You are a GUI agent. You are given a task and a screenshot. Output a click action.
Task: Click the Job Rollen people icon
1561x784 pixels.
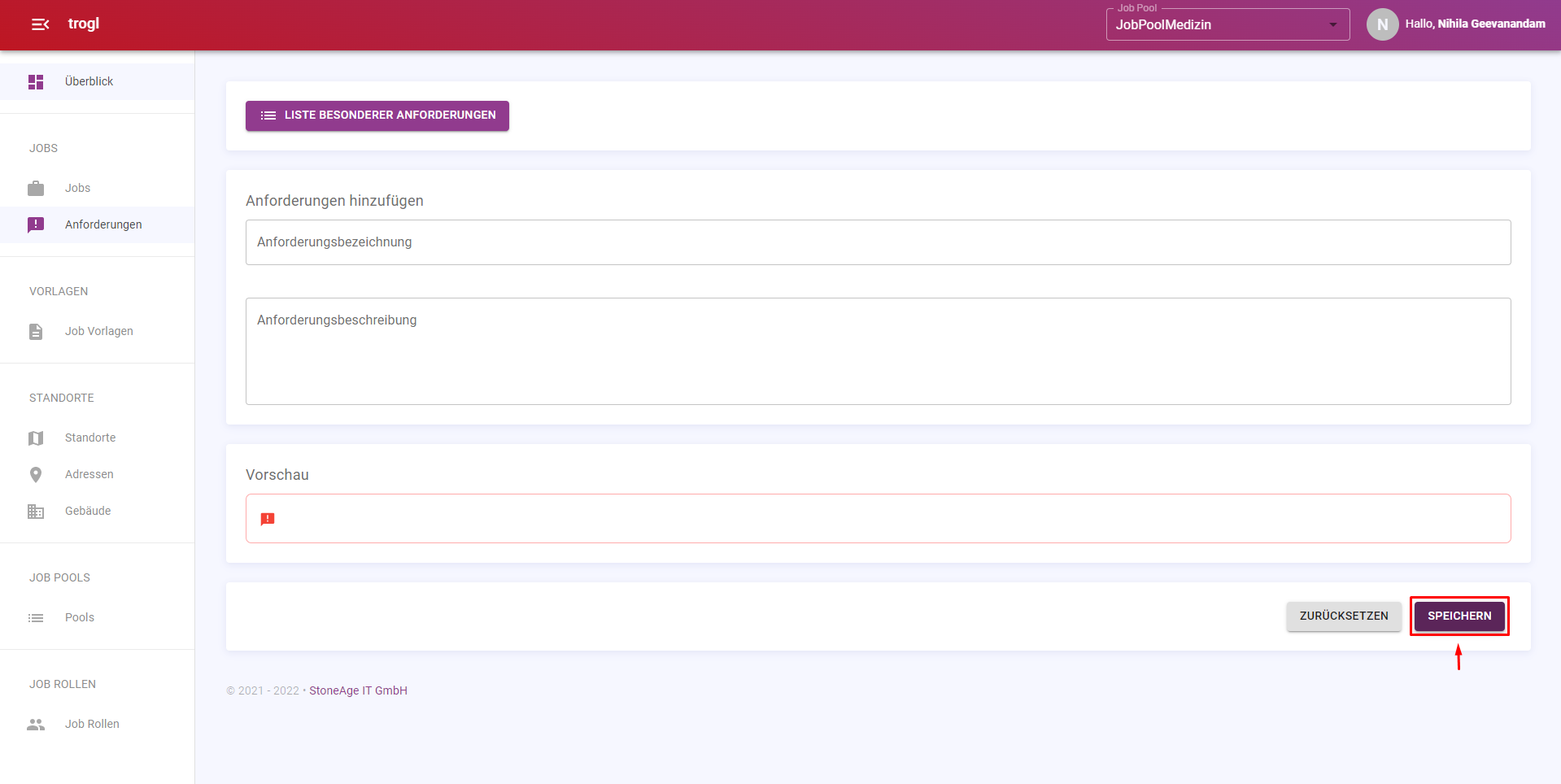tap(36, 725)
